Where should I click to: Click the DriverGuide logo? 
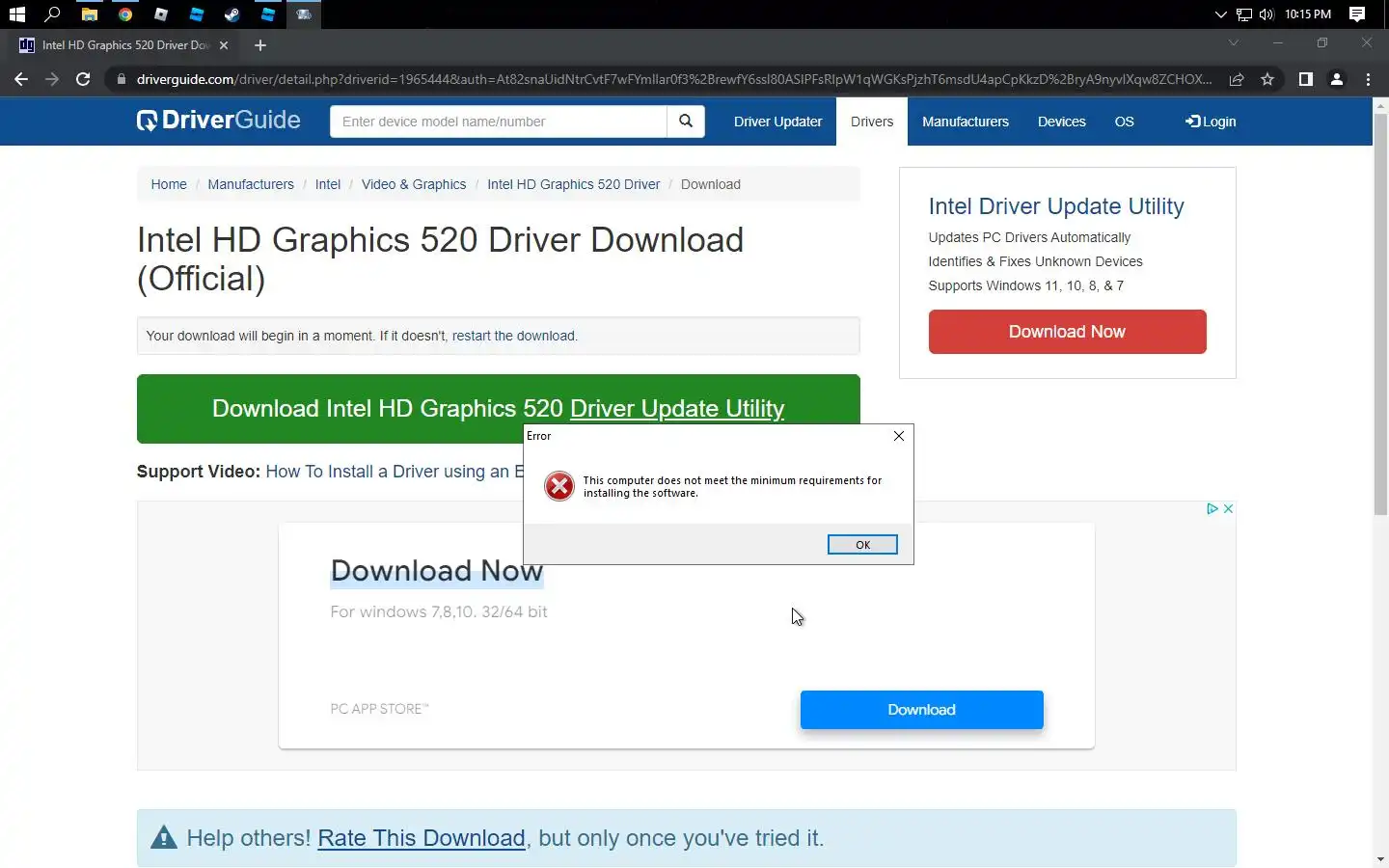219,121
